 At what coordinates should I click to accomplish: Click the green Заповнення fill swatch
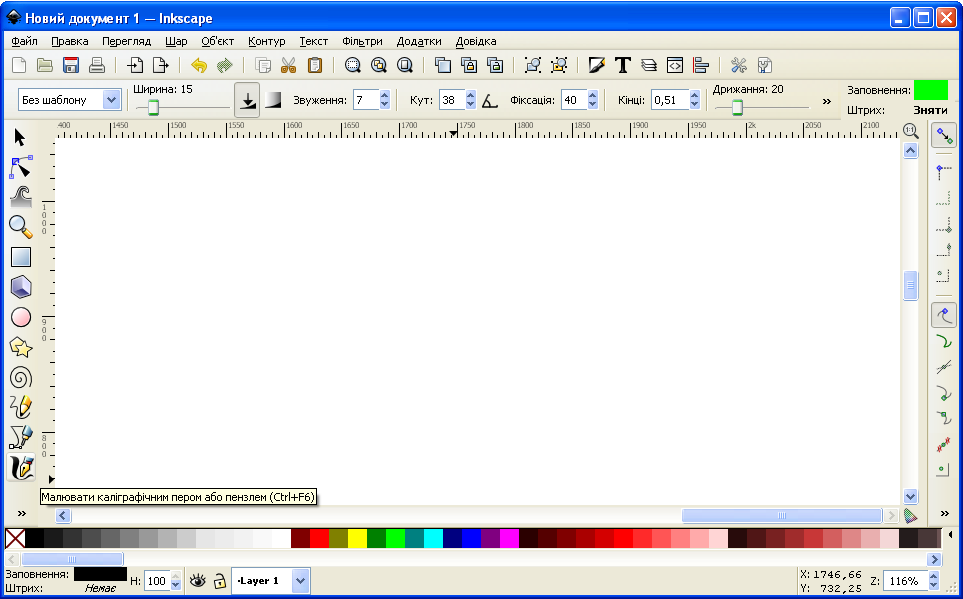pos(930,90)
